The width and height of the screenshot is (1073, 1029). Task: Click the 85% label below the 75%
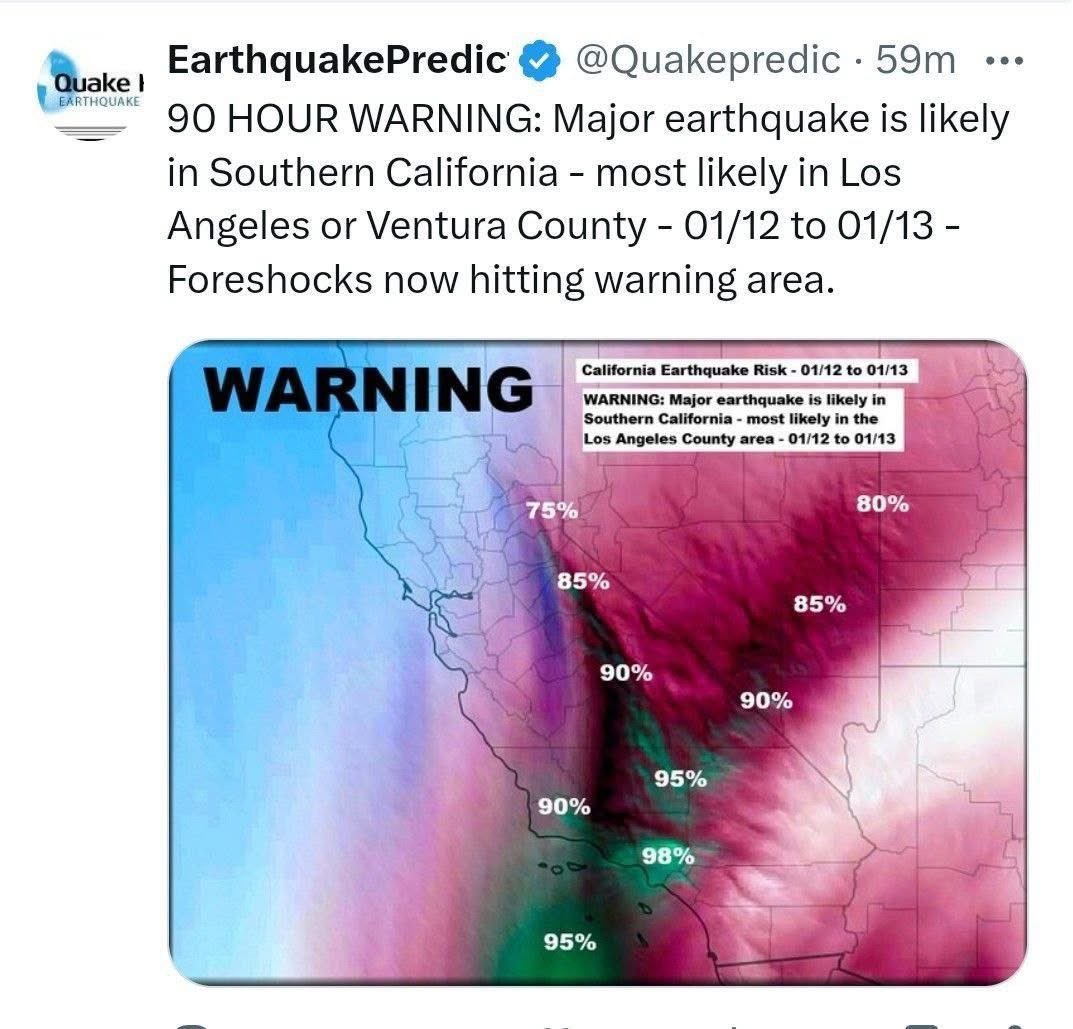pos(583,581)
